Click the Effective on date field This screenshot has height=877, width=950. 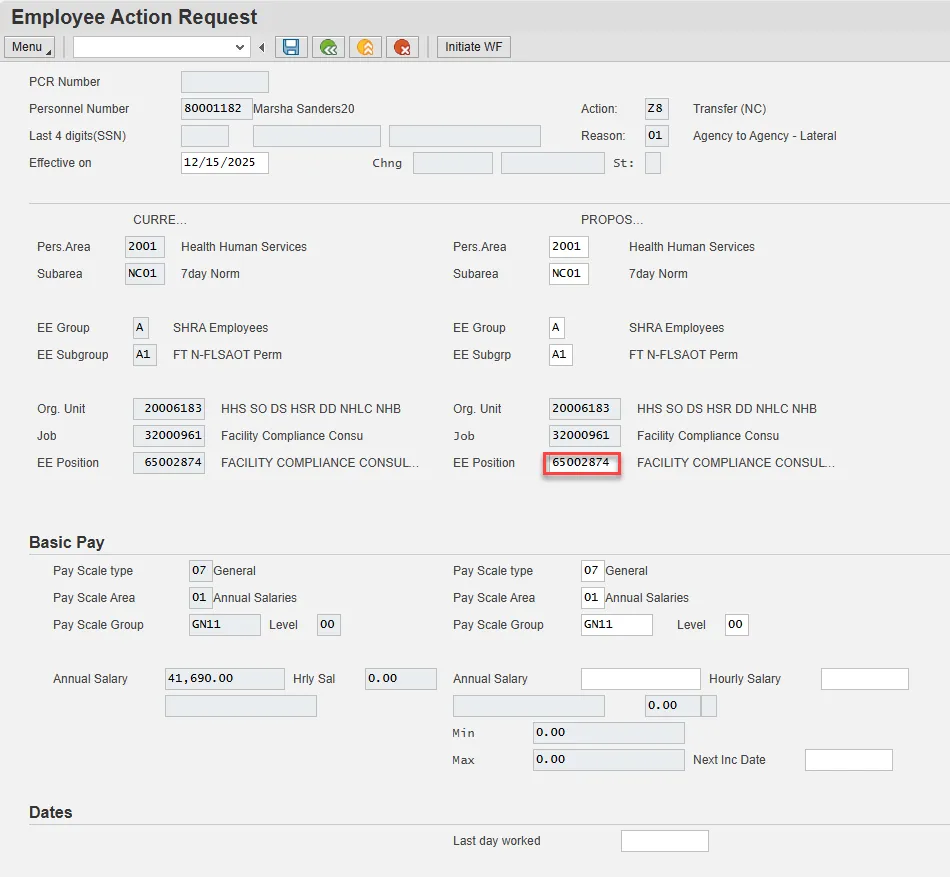pyautogui.click(x=224, y=163)
